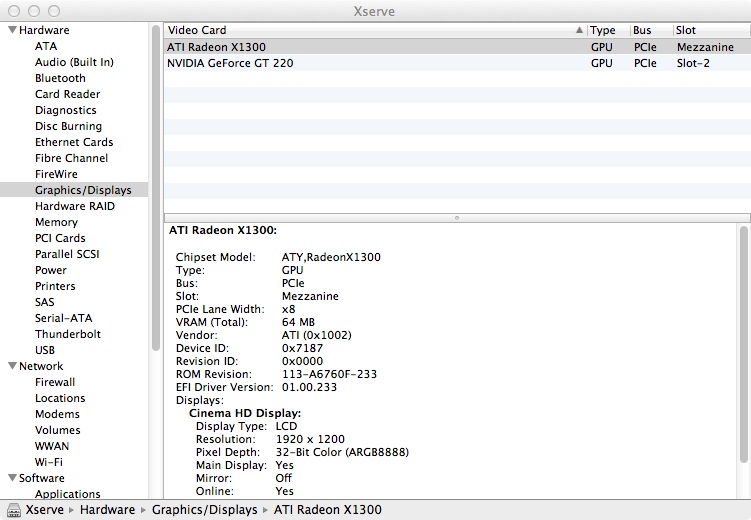Select Card Reader entry
The height and width of the screenshot is (520, 751).
tap(68, 94)
